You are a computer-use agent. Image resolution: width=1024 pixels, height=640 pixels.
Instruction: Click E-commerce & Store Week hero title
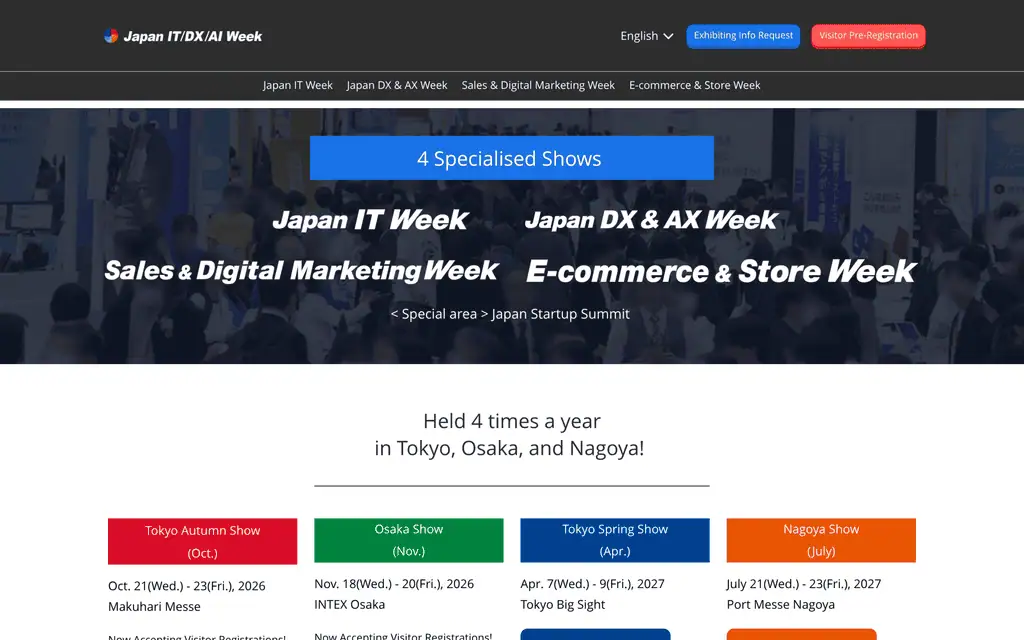(721, 271)
